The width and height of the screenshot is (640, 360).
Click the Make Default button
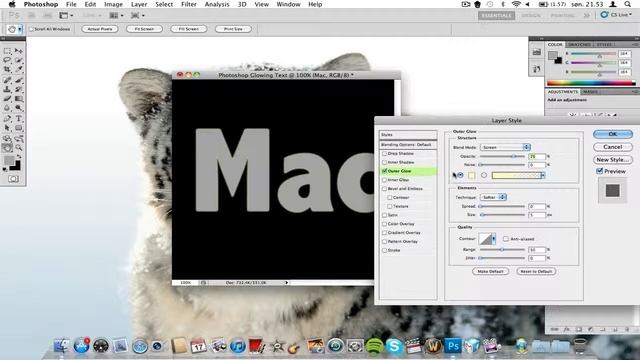[x=490, y=271]
